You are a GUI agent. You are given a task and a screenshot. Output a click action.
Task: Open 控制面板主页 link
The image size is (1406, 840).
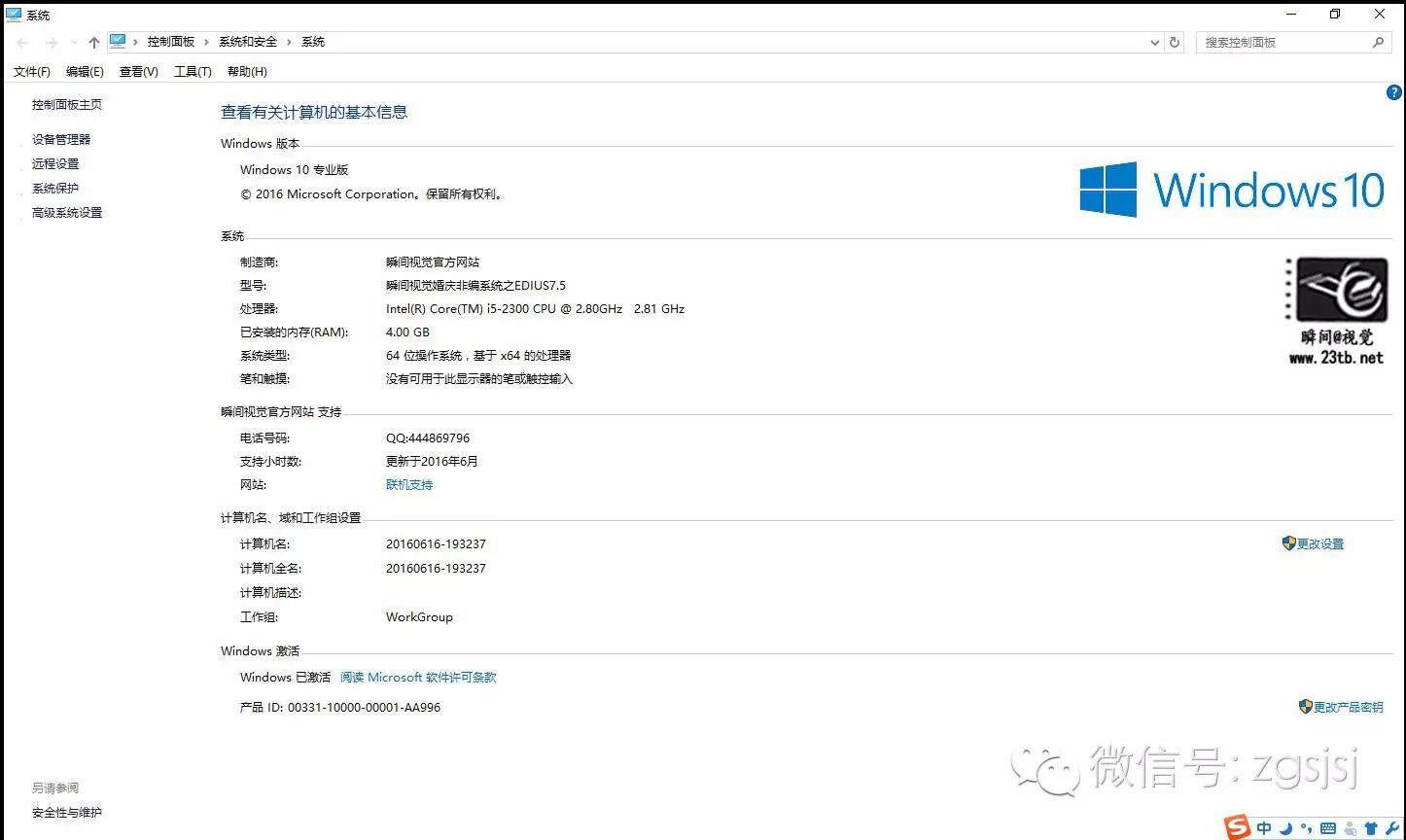(67, 105)
